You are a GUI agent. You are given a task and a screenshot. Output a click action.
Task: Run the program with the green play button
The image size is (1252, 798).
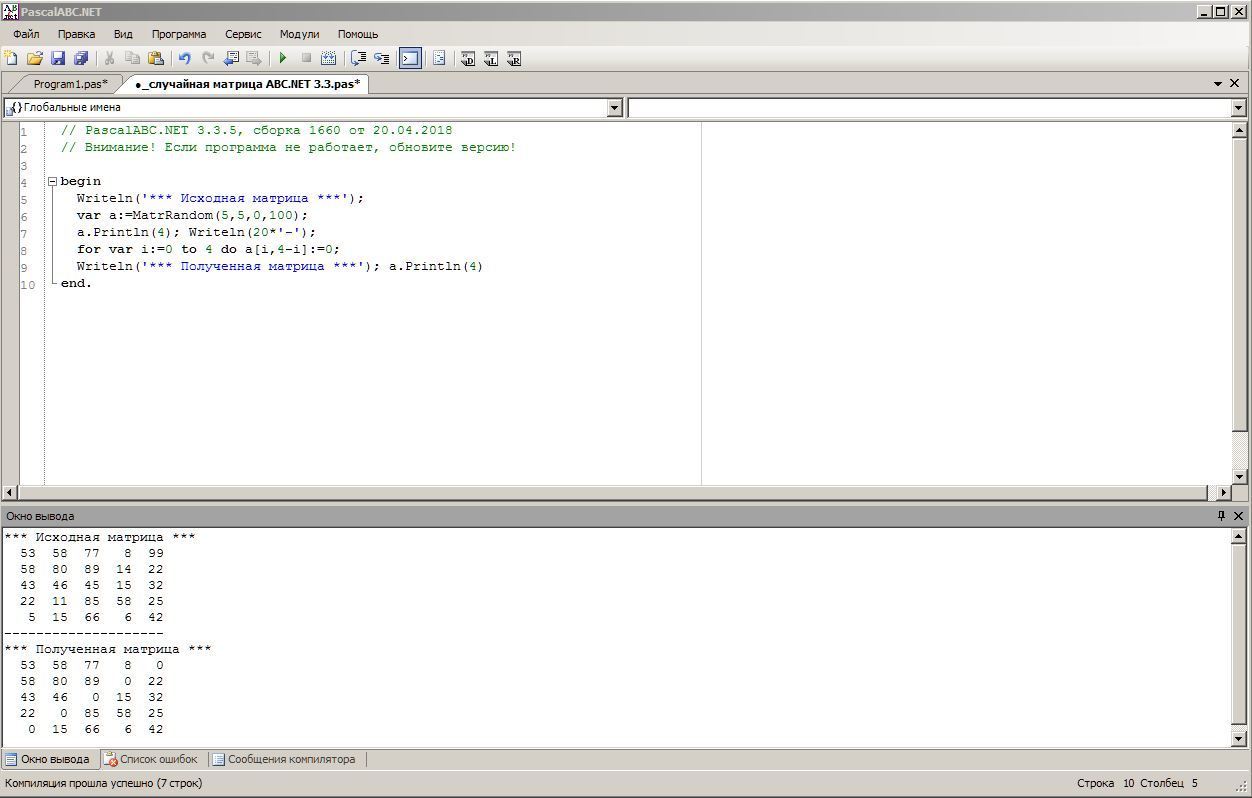coord(283,59)
